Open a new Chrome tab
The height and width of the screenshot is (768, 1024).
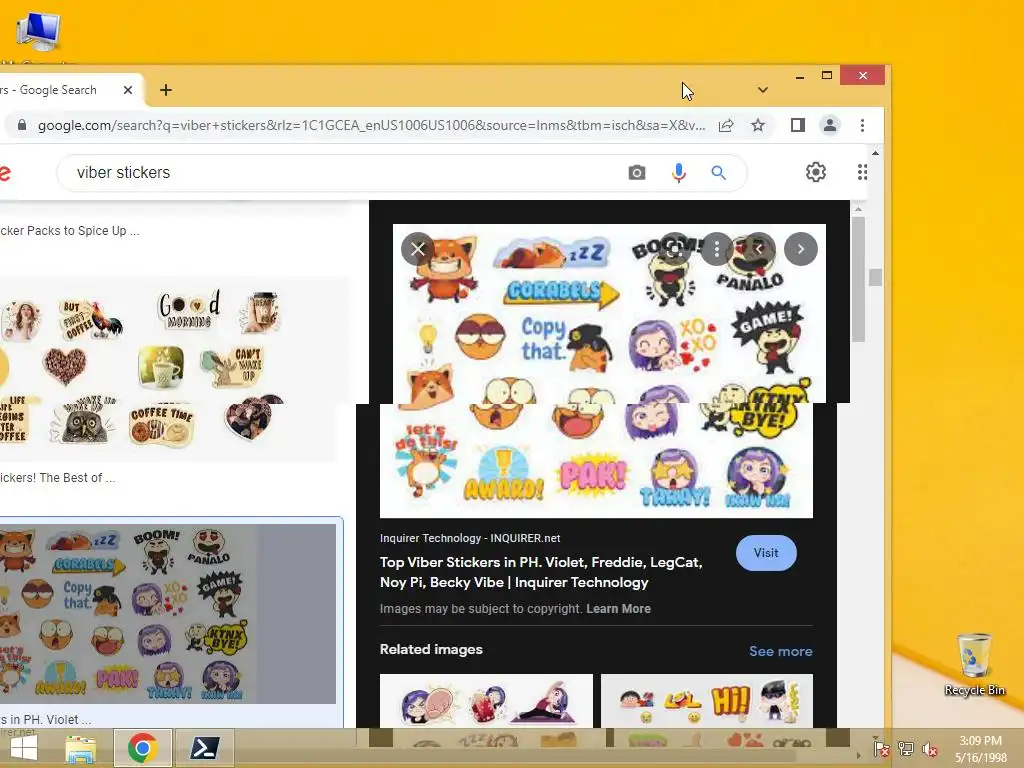click(166, 90)
